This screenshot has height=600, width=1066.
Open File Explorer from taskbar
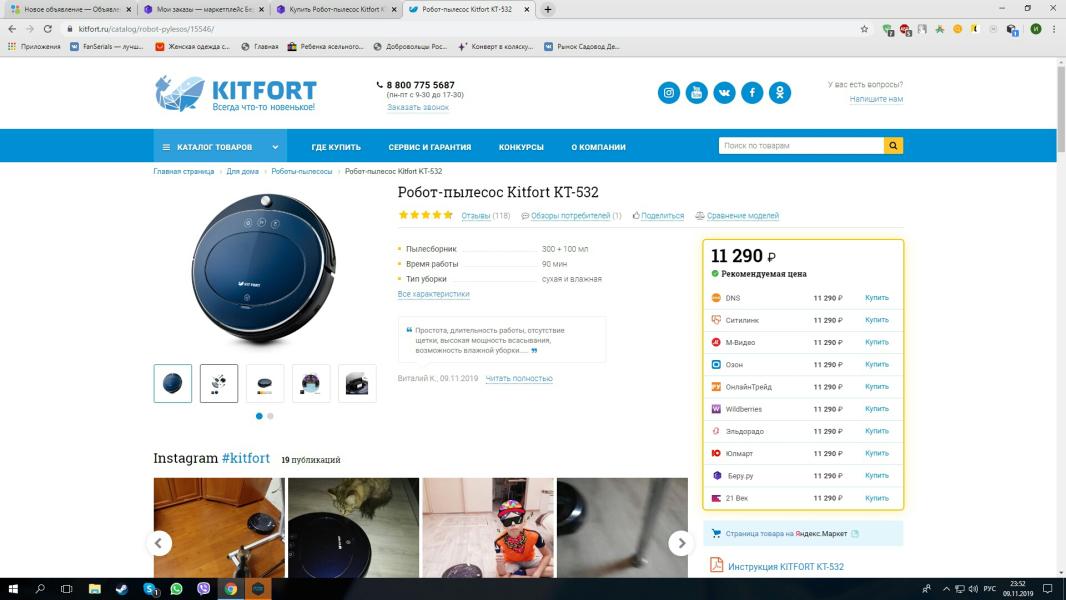(94, 589)
